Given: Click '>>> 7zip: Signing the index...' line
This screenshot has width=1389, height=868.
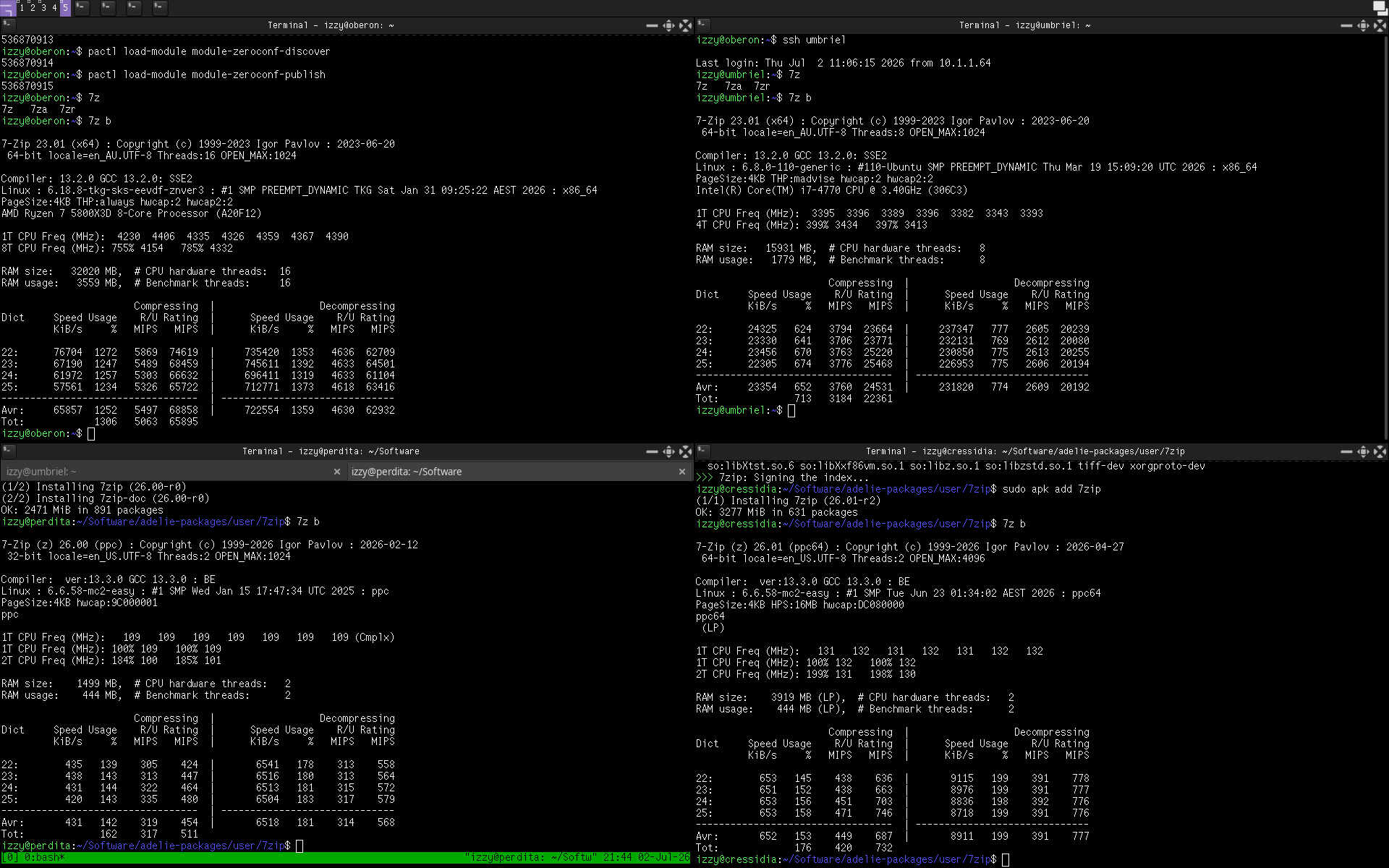Looking at the screenshot, I should 783,477.
